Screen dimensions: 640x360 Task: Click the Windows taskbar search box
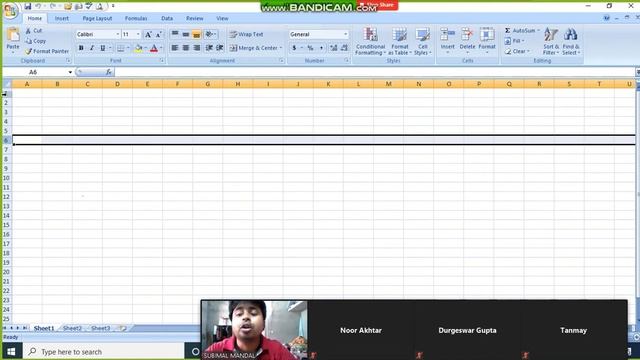pyautogui.click(x=104, y=351)
